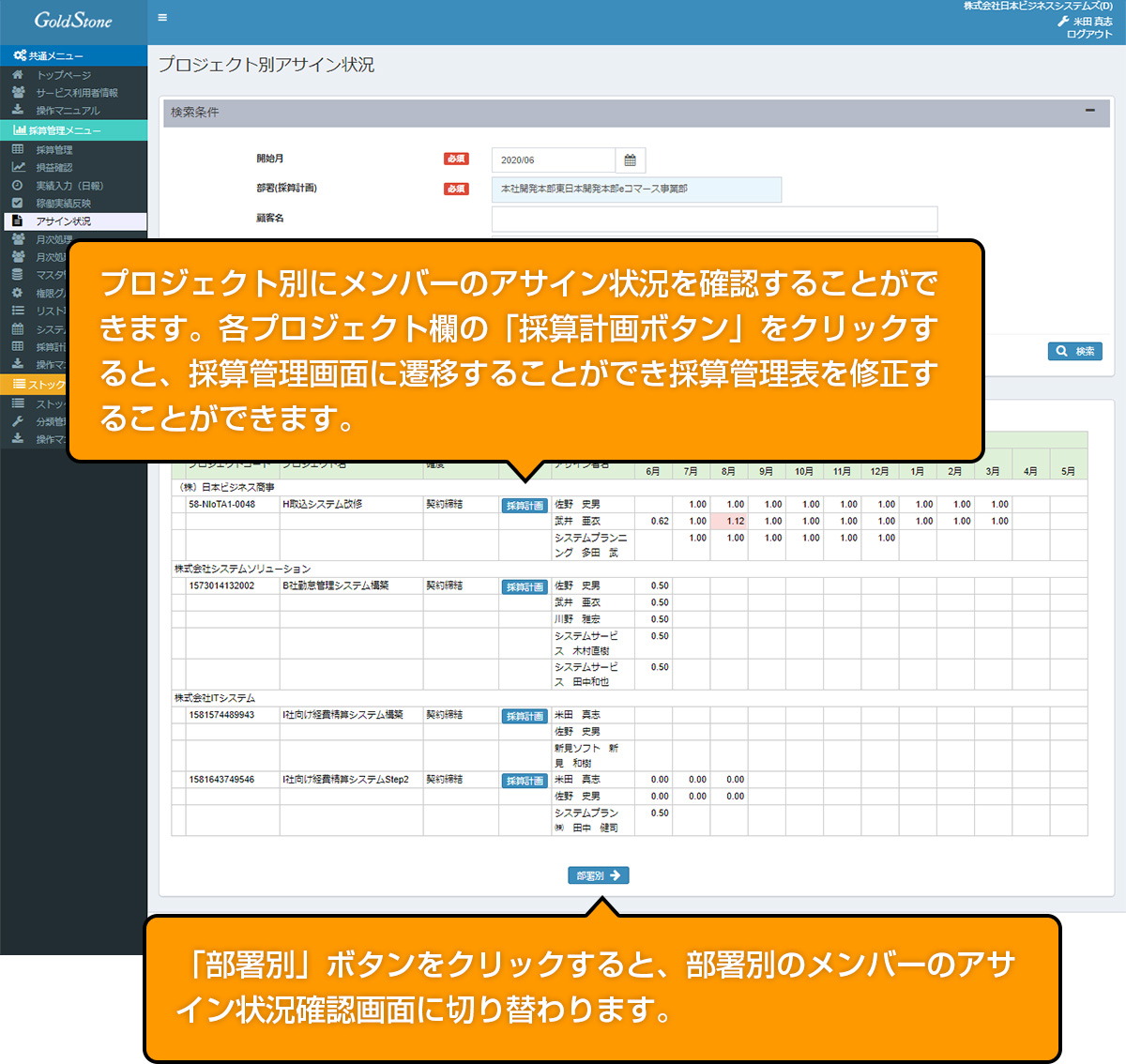Click assignee システムプラン㈱ 田中 健司
Viewport: 1126px width, 1064px height.
point(586,821)
